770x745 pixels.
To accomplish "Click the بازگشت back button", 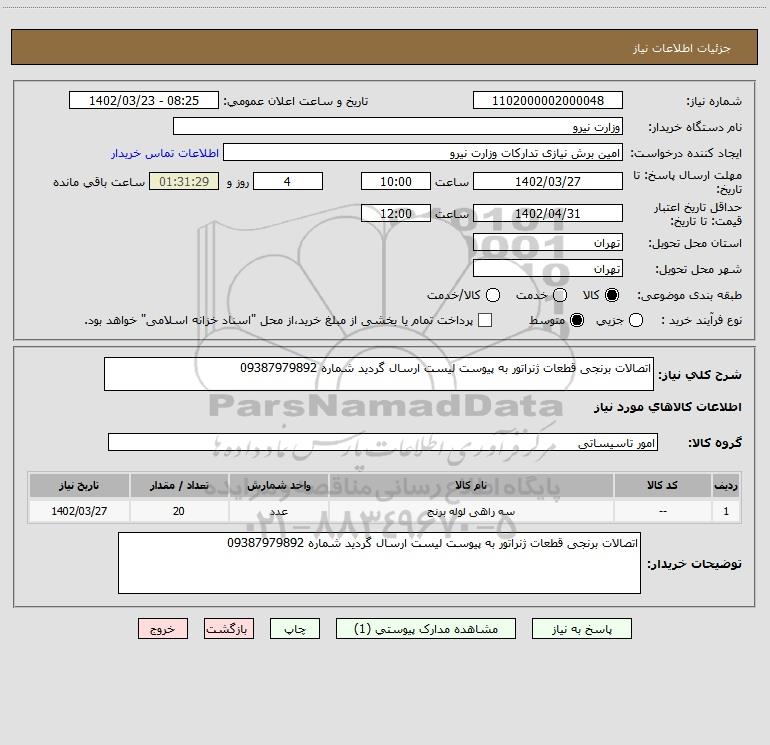I will [229, 629].
